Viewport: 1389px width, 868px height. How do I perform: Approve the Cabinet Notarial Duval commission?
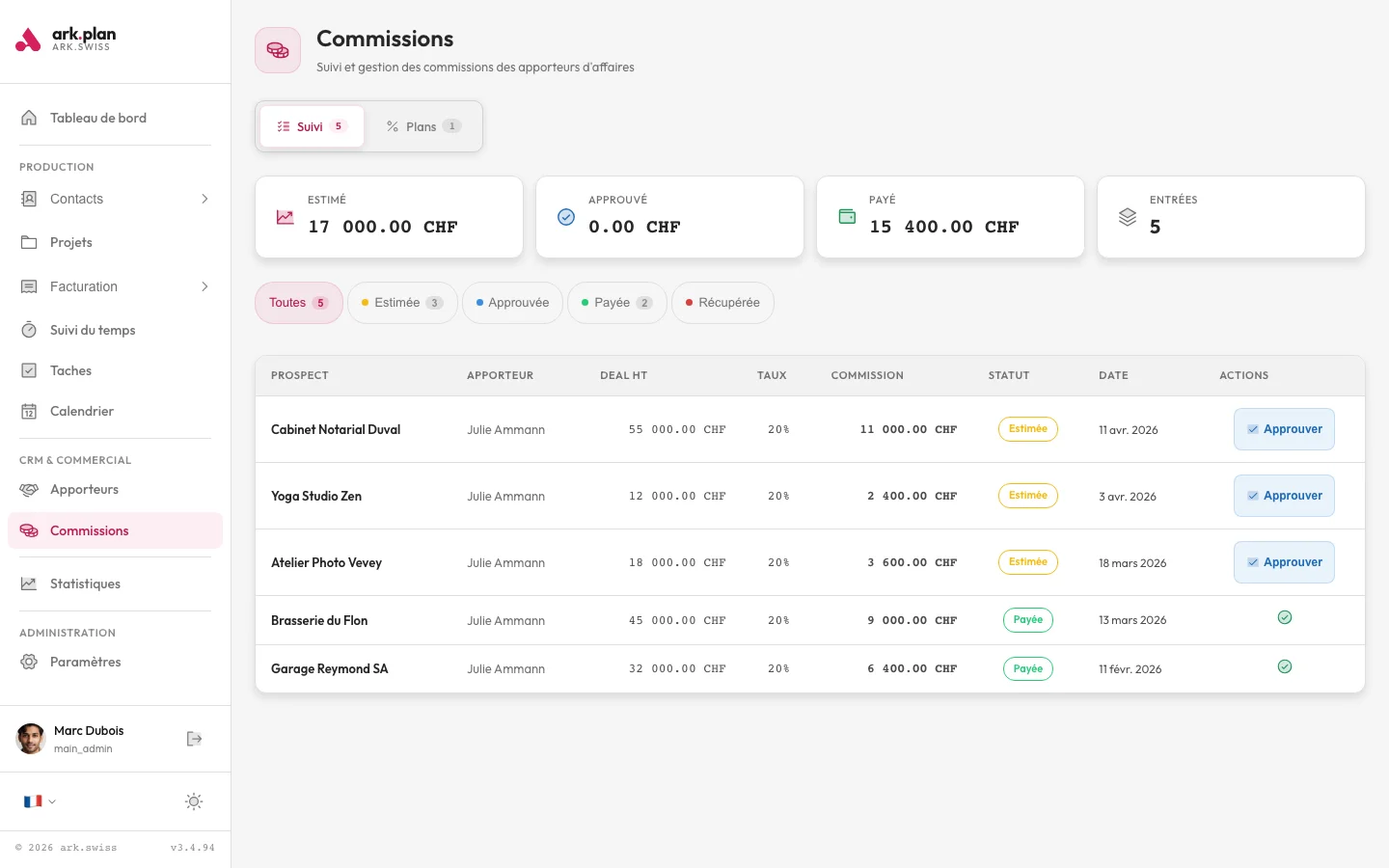[1283, 429]
